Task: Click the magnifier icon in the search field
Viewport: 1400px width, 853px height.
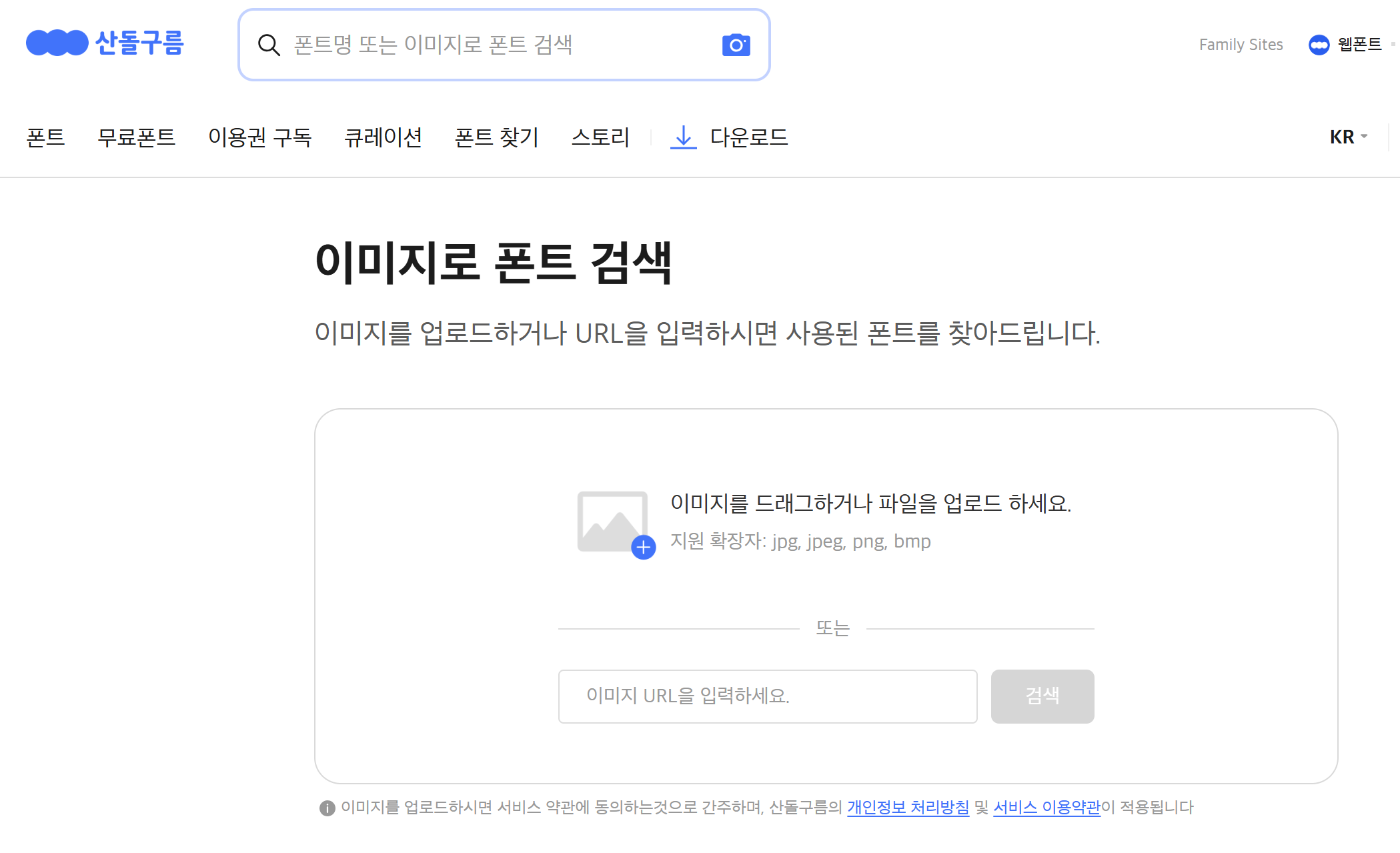Action: click(269, 45)
